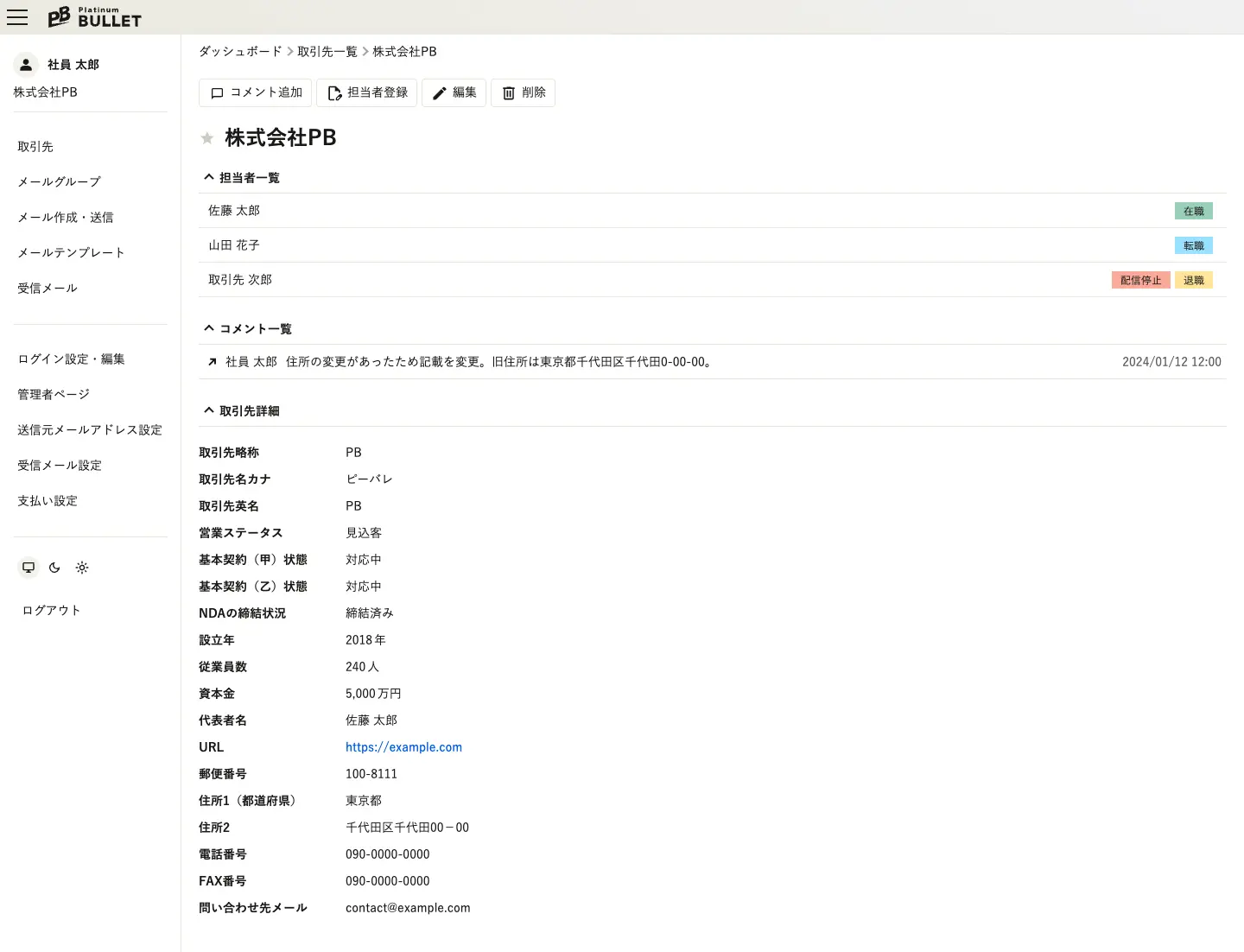The image size is (1244, 952).
Task: Click コメント追加 button
Action: (x=256, y=92)
